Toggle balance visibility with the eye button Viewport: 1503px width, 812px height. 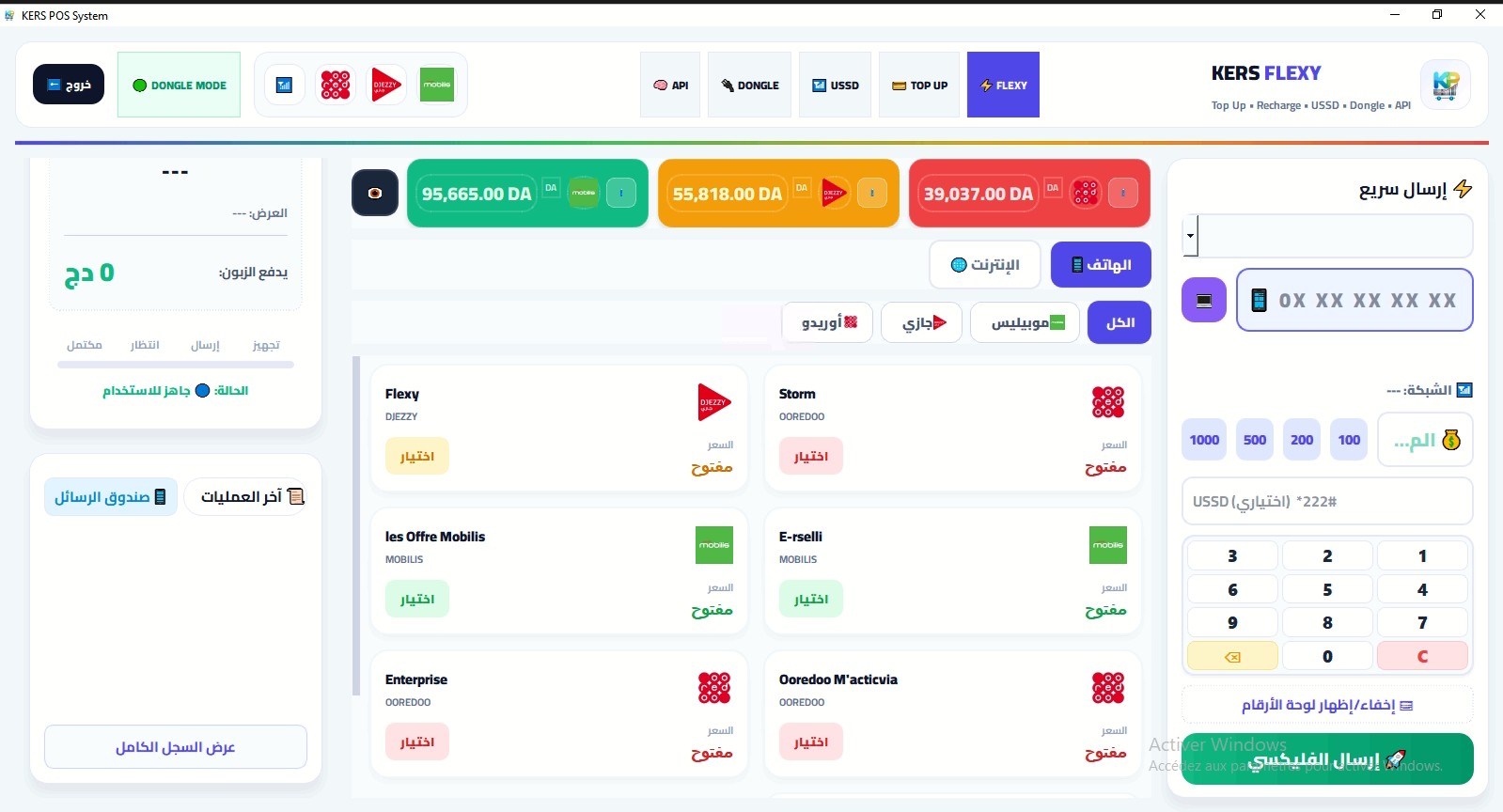coord(375,193)
